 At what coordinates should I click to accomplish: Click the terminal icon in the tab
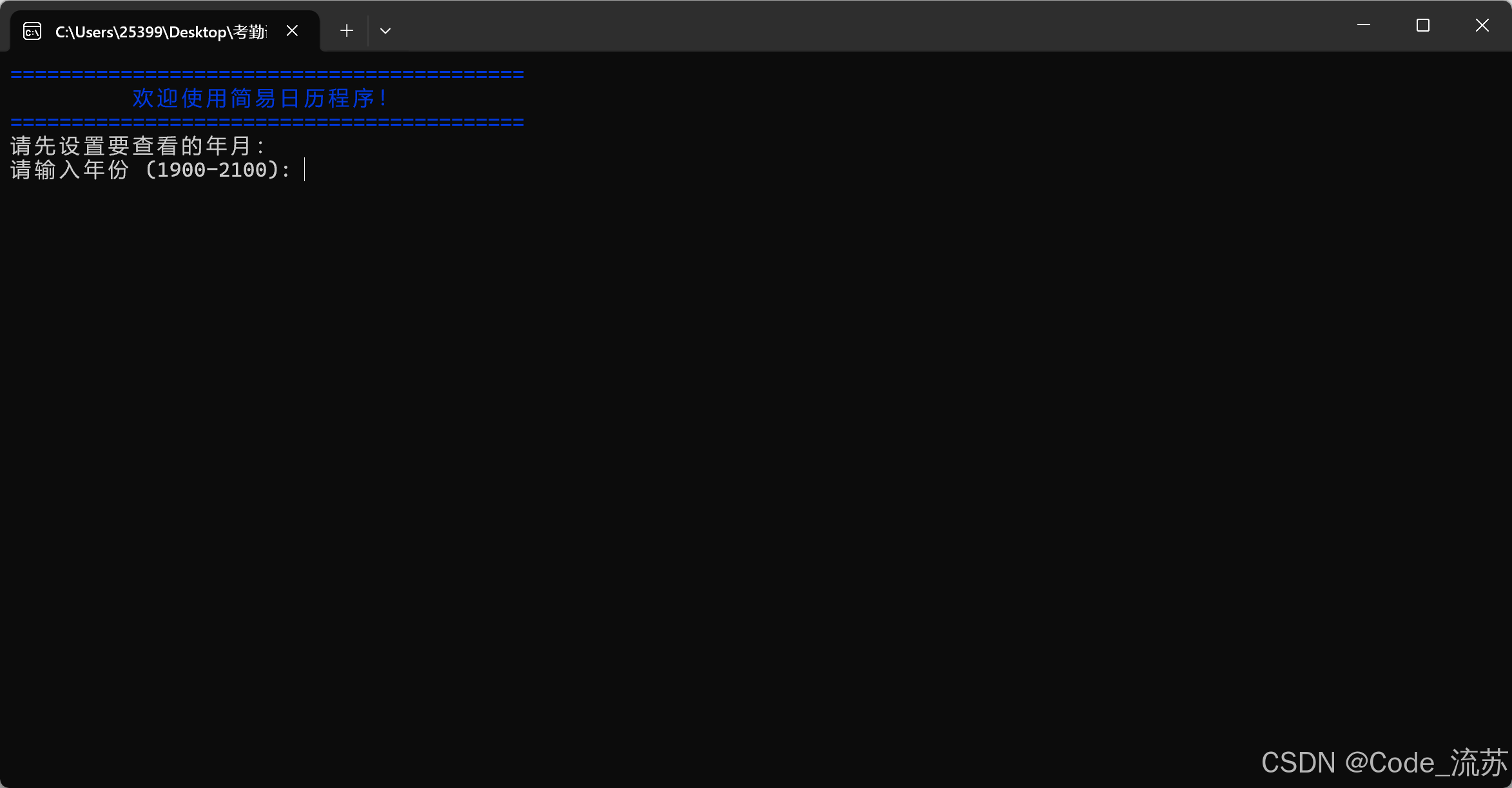click(x=32, y=31)
